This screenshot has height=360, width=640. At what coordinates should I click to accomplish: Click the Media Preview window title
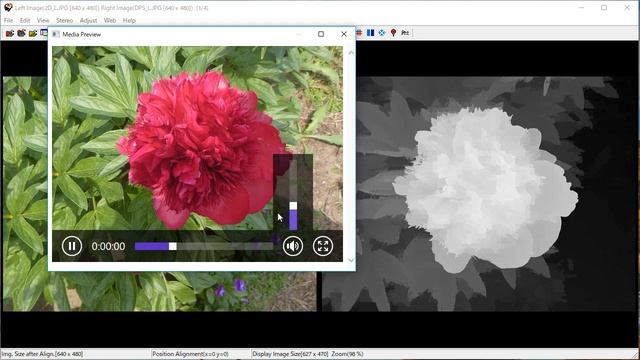click(82, 34)
